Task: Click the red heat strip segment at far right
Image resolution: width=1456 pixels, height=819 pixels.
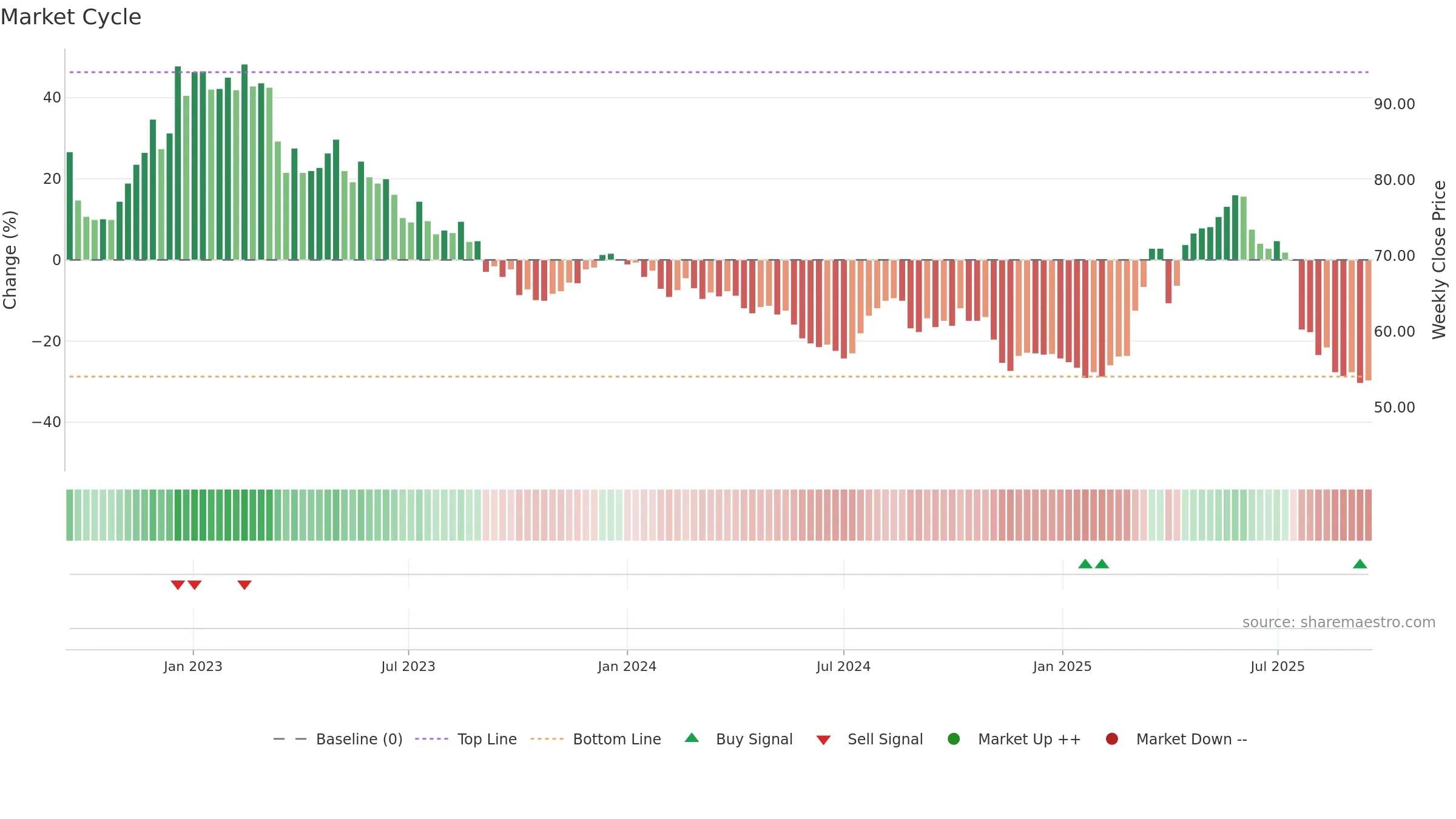Action: [x=1369, y=515]
